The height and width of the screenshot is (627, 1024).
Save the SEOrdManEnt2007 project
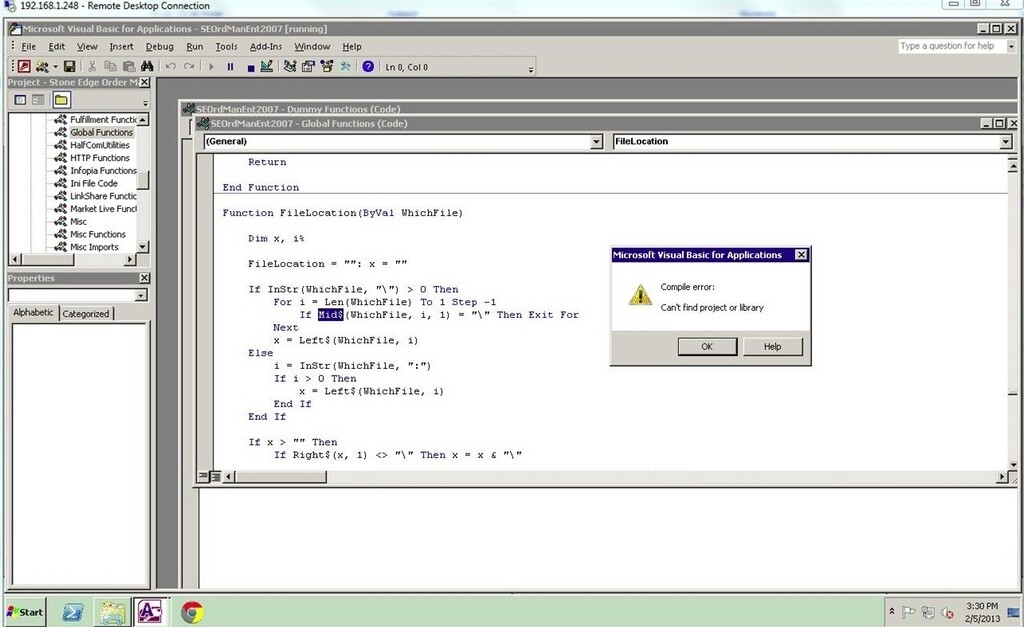point(70,66)
